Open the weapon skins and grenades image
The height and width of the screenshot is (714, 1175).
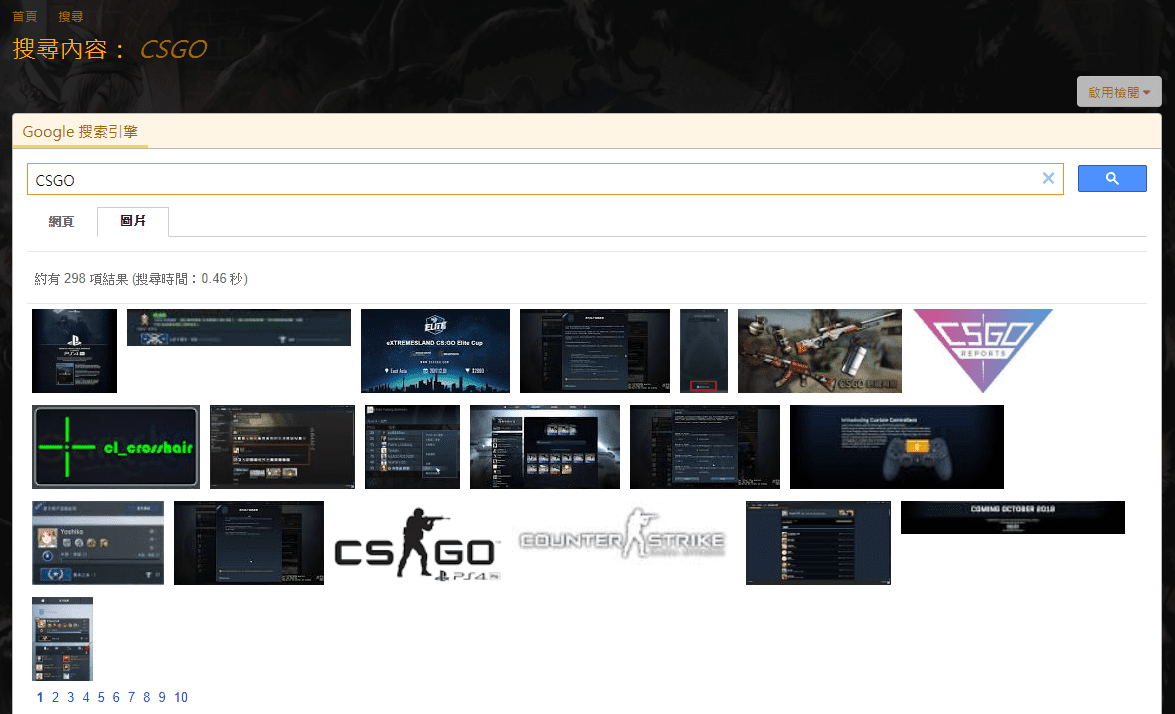point(820,351)
